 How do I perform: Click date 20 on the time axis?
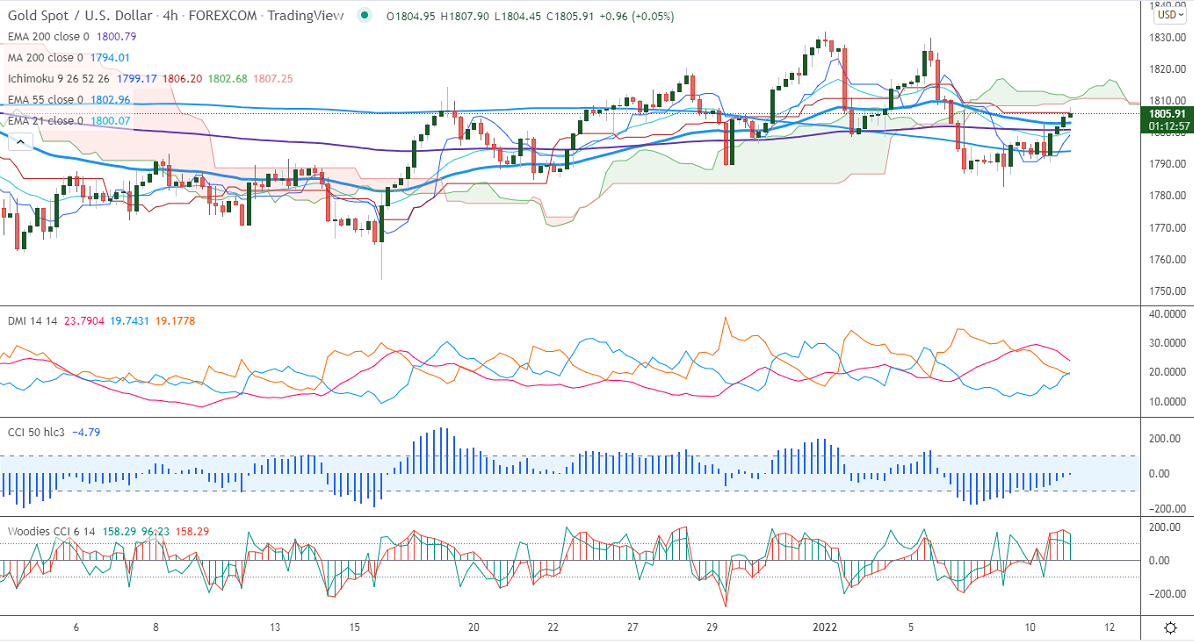474,628
